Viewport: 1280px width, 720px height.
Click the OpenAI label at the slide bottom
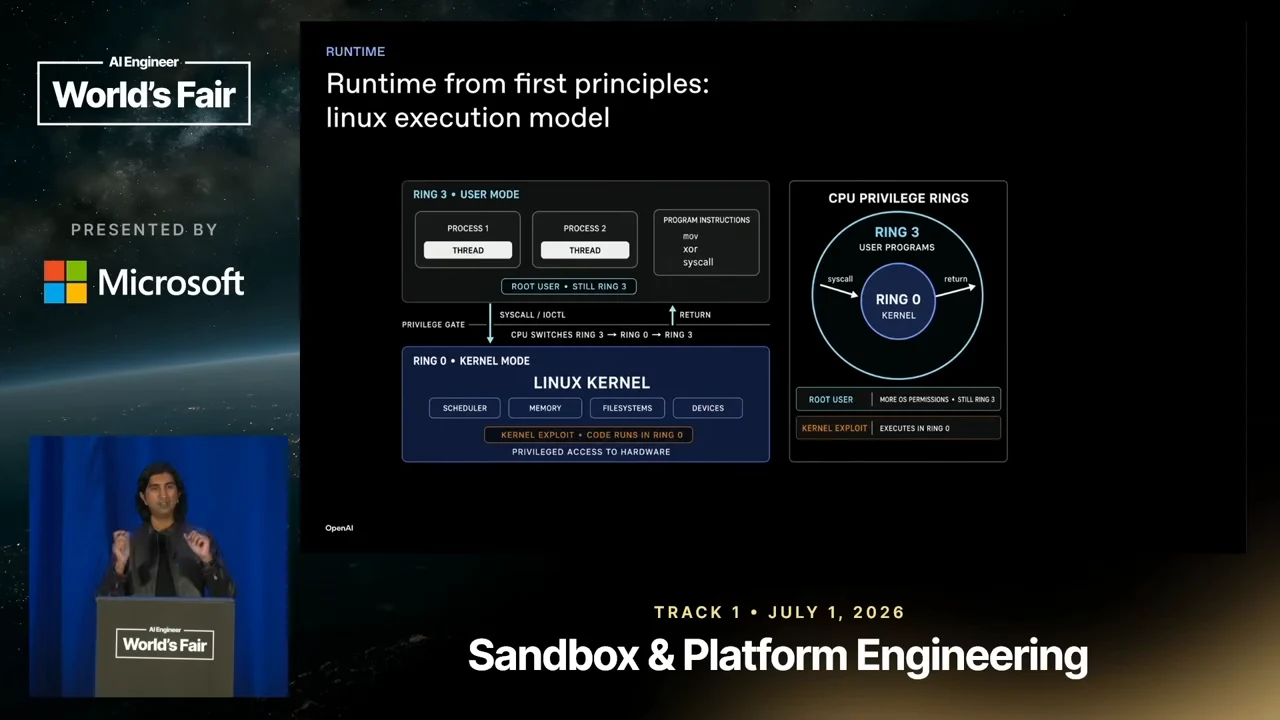(339, 528)
